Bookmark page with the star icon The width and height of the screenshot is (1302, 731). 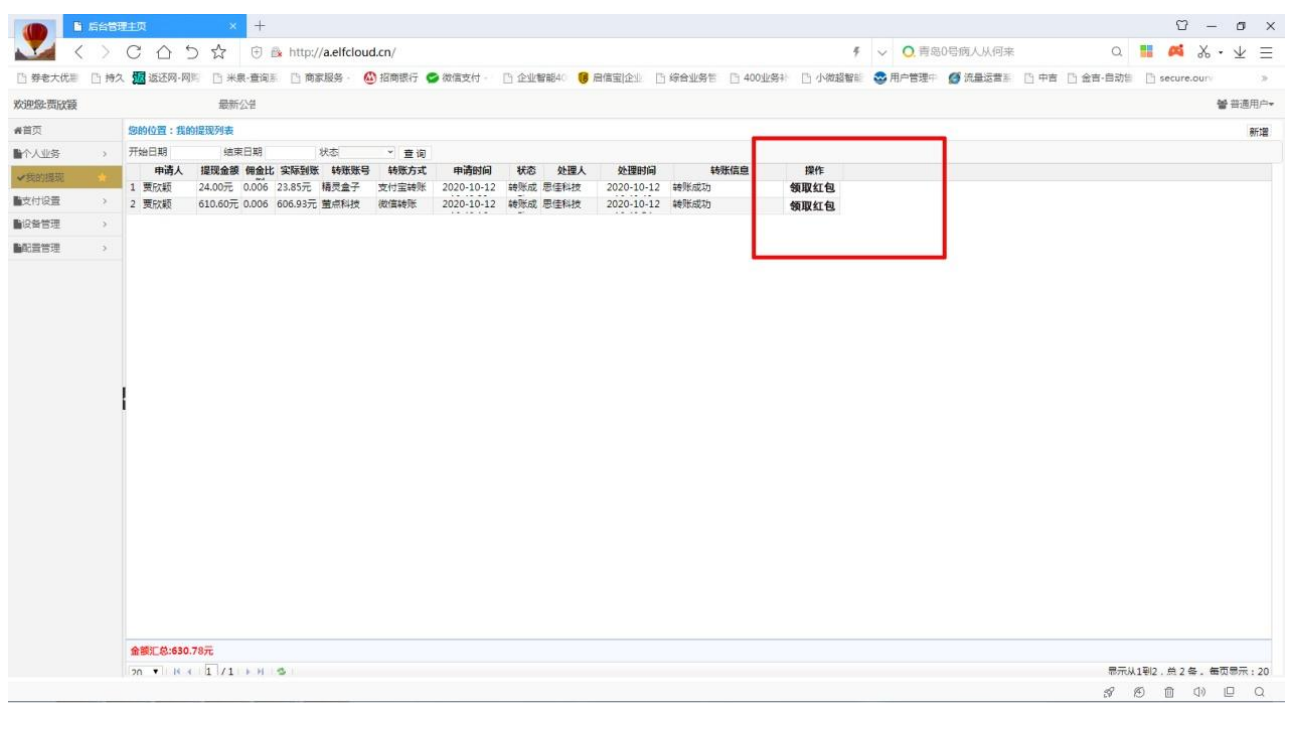point(218,53)
